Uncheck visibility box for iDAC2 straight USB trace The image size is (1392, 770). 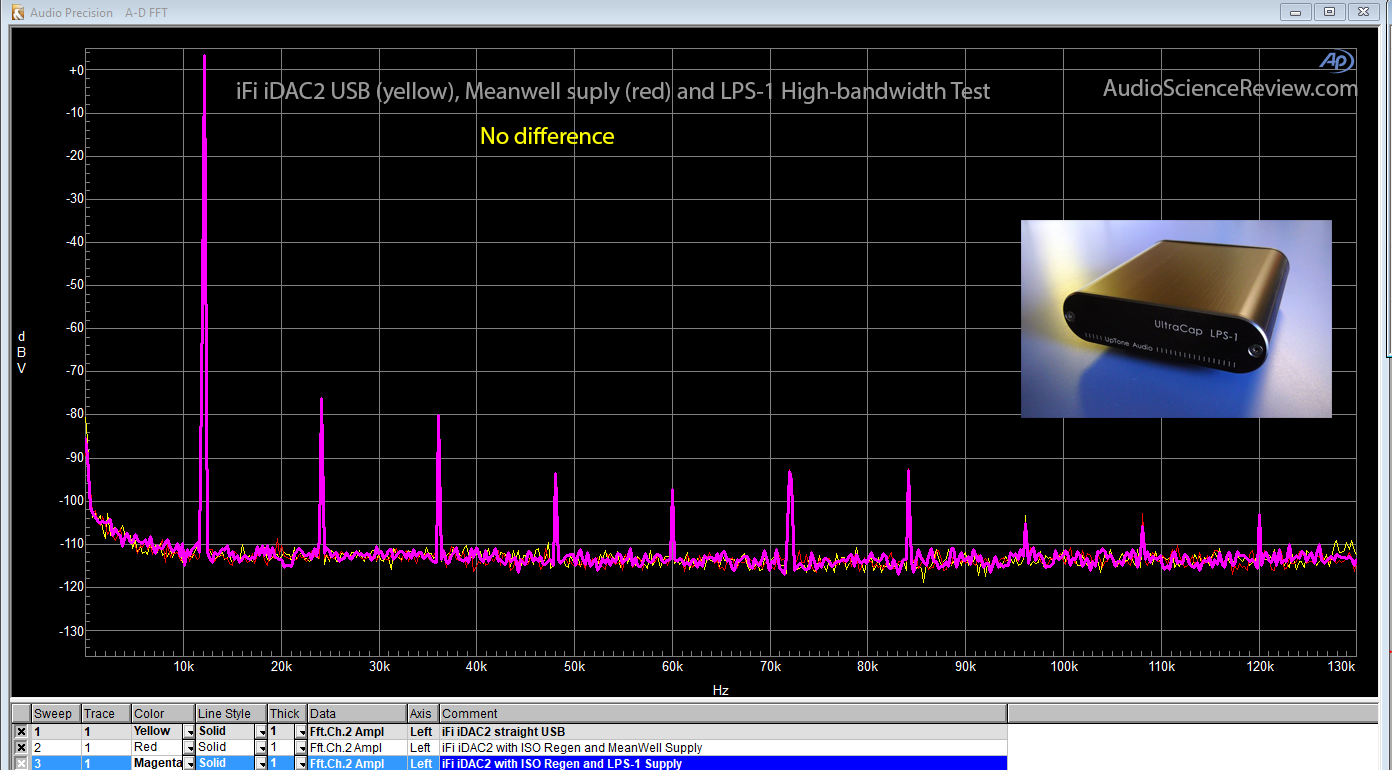21,732
